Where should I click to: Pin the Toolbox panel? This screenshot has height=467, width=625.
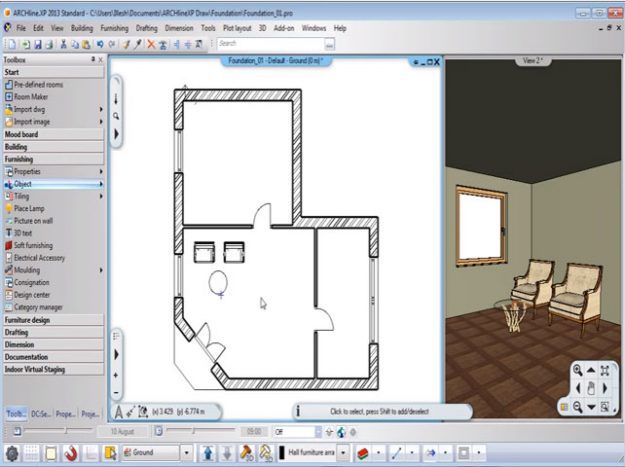point(92,60)
